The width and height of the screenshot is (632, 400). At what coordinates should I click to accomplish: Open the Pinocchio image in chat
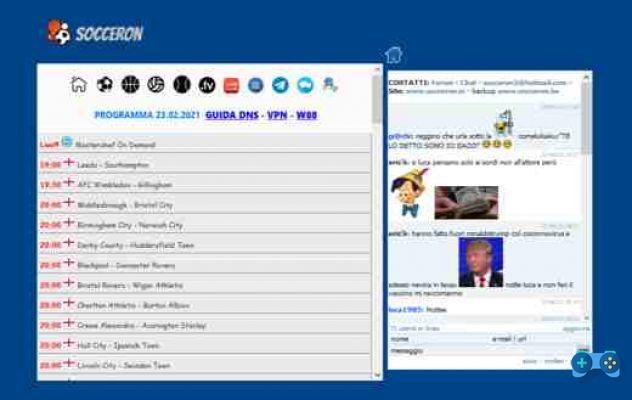[410, 193]
